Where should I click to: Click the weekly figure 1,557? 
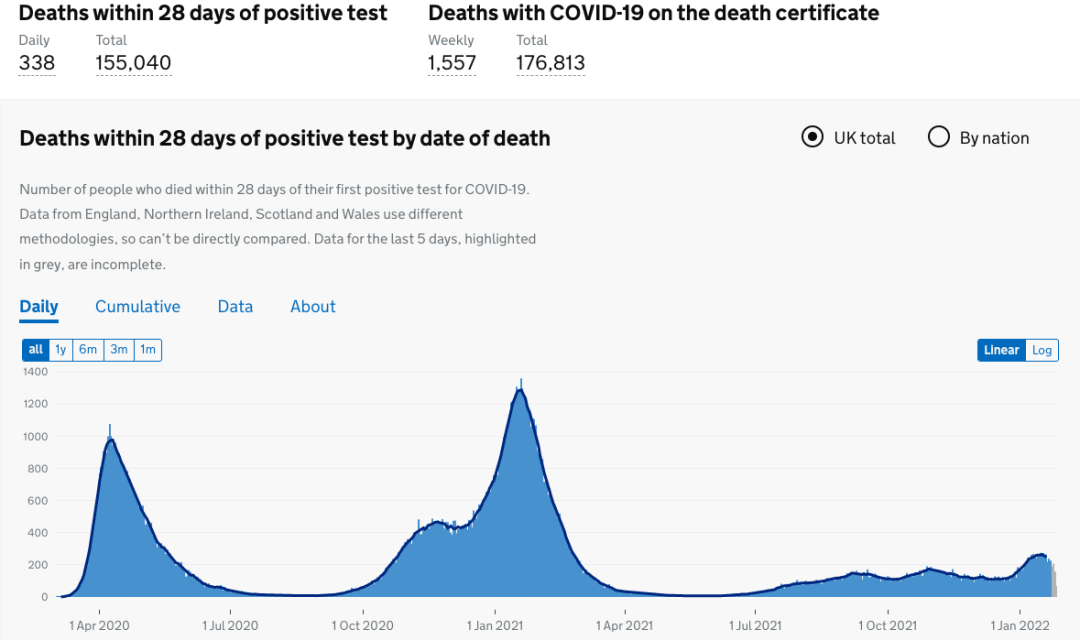452,63
